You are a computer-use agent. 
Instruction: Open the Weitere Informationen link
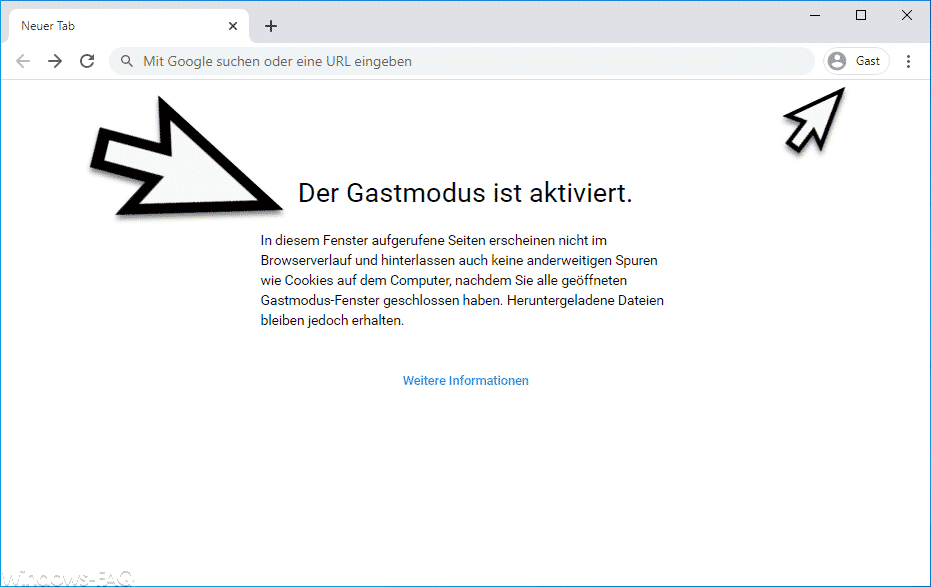pyautogui.click(x=466, y=380)
